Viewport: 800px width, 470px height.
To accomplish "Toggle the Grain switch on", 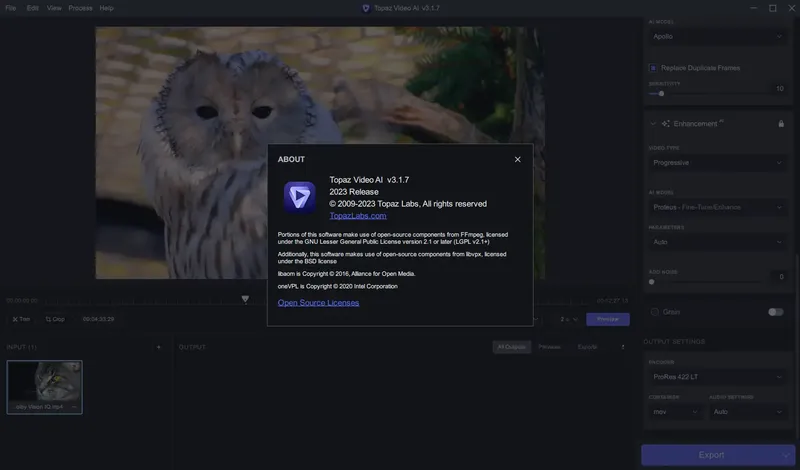I will (x=776, y=312).
